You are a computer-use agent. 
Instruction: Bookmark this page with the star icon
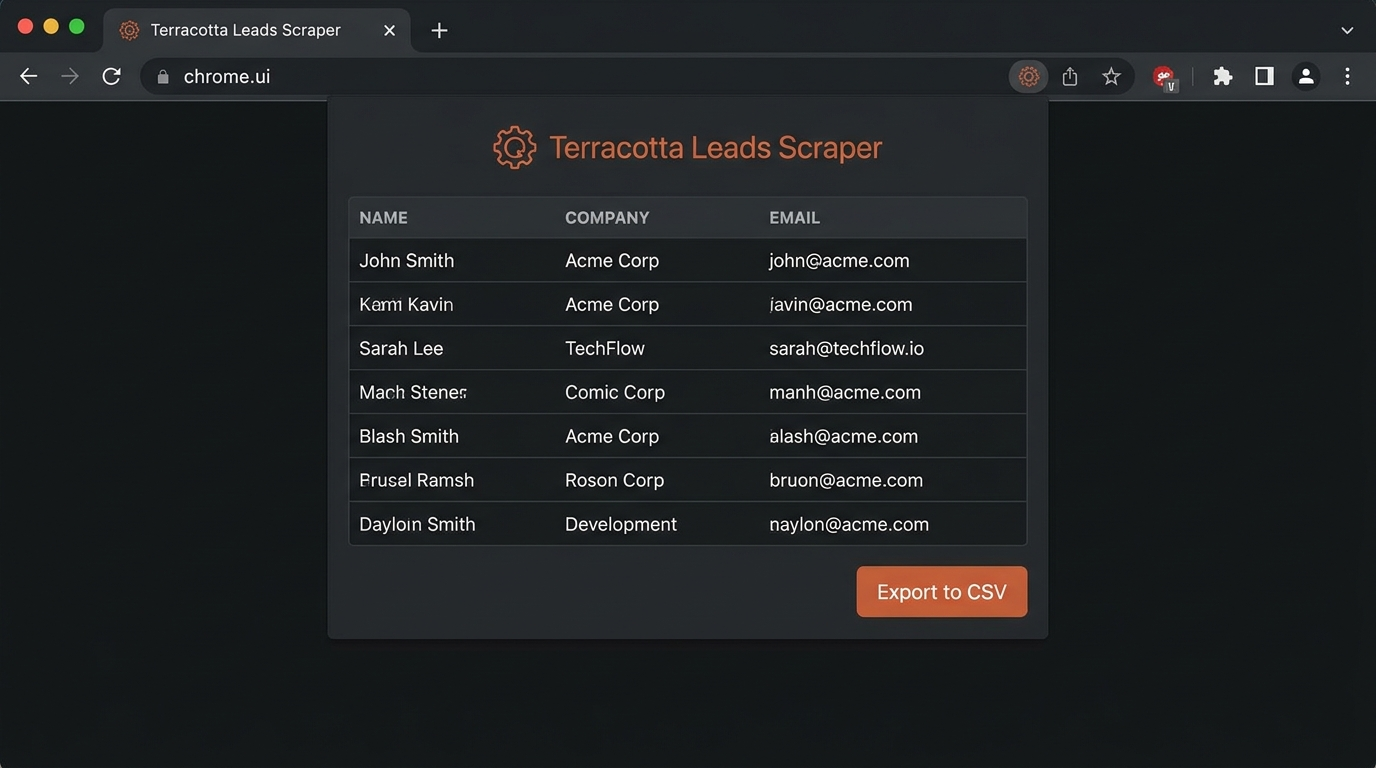1111,76
